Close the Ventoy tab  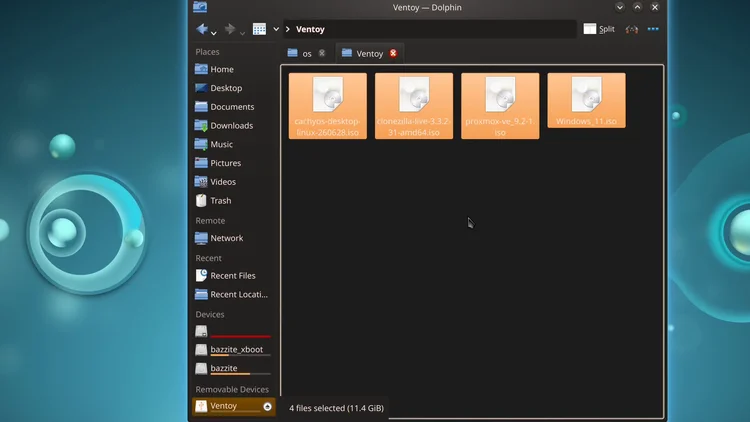click(x=393, y=53)
